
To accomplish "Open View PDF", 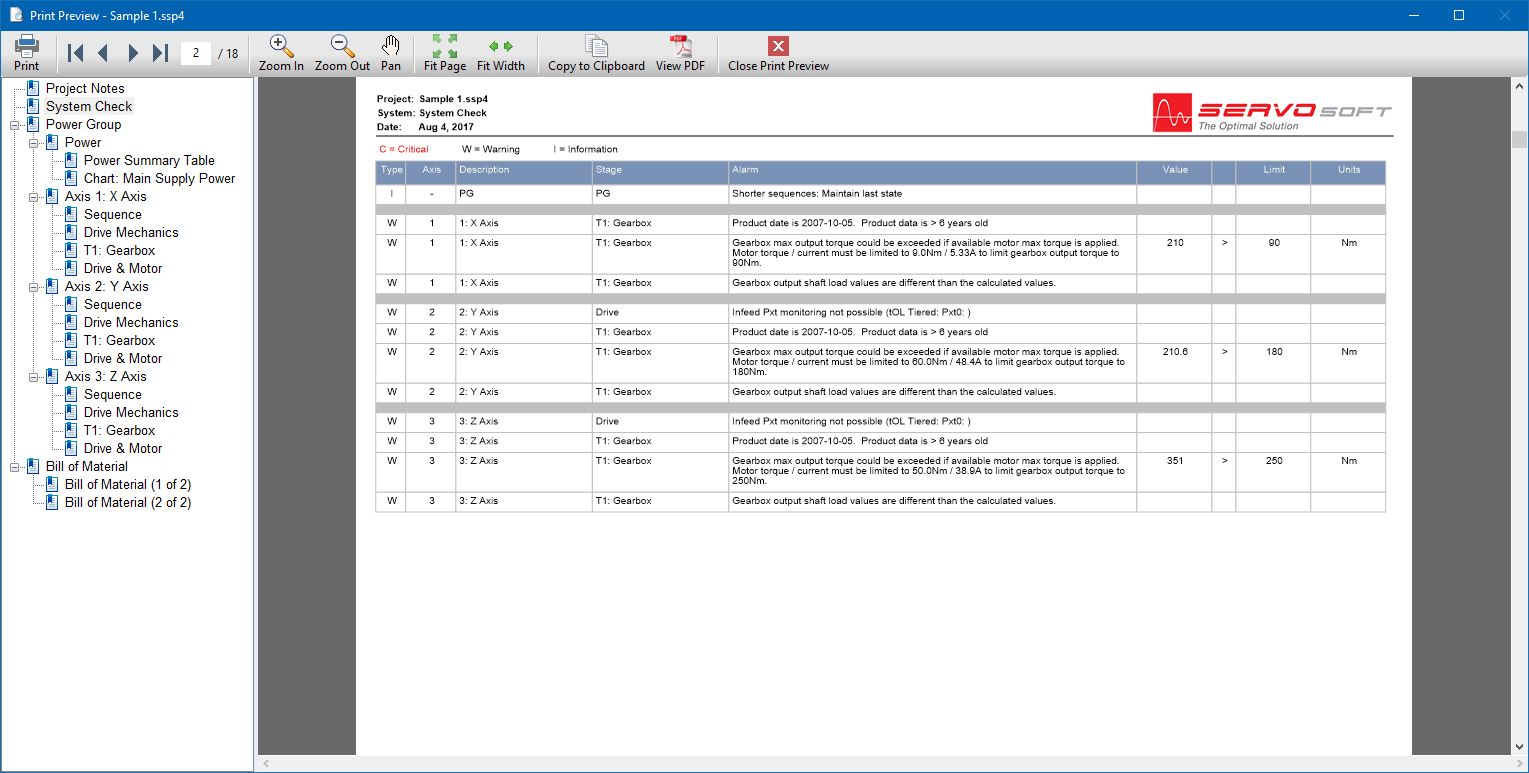I will coord(680,46).
